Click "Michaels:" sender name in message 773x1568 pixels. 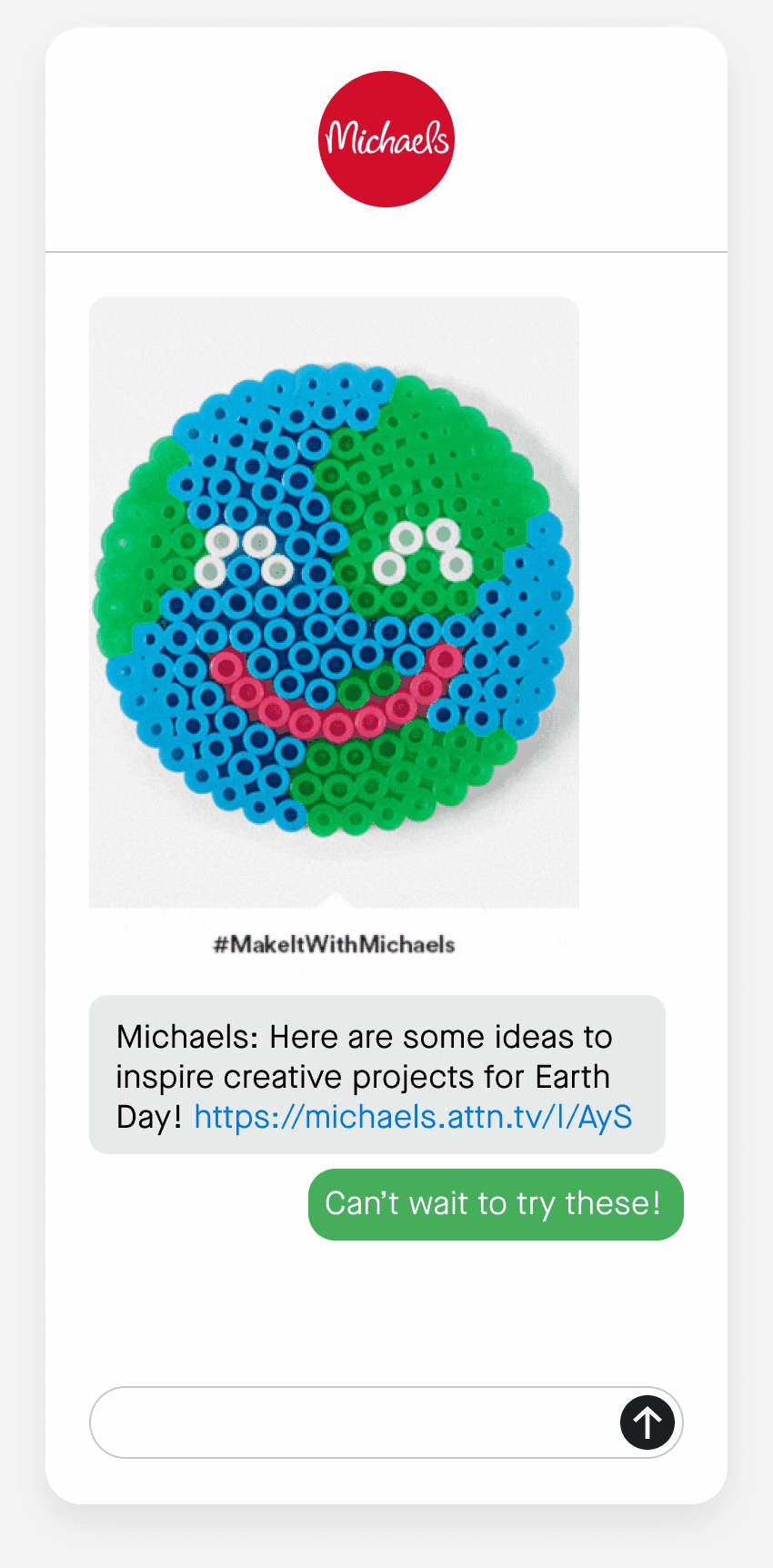click(x=188, y=1037)
